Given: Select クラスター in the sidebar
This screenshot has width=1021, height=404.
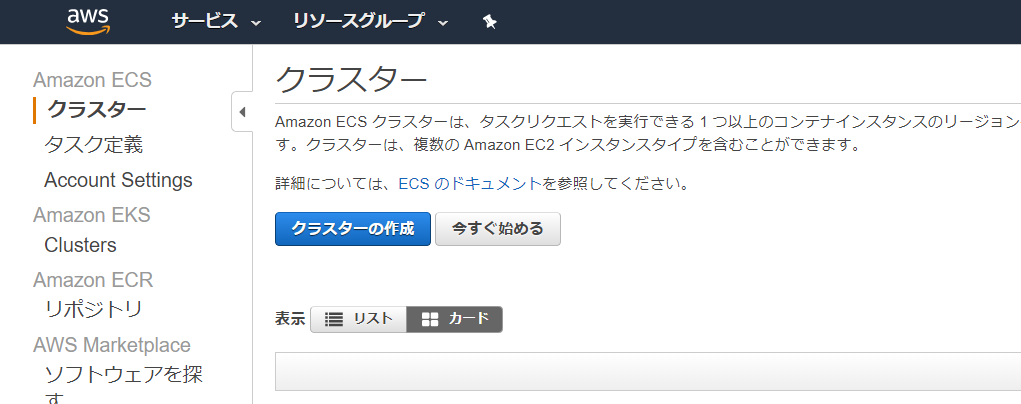Looking at the screenshot, I should 96,109.
